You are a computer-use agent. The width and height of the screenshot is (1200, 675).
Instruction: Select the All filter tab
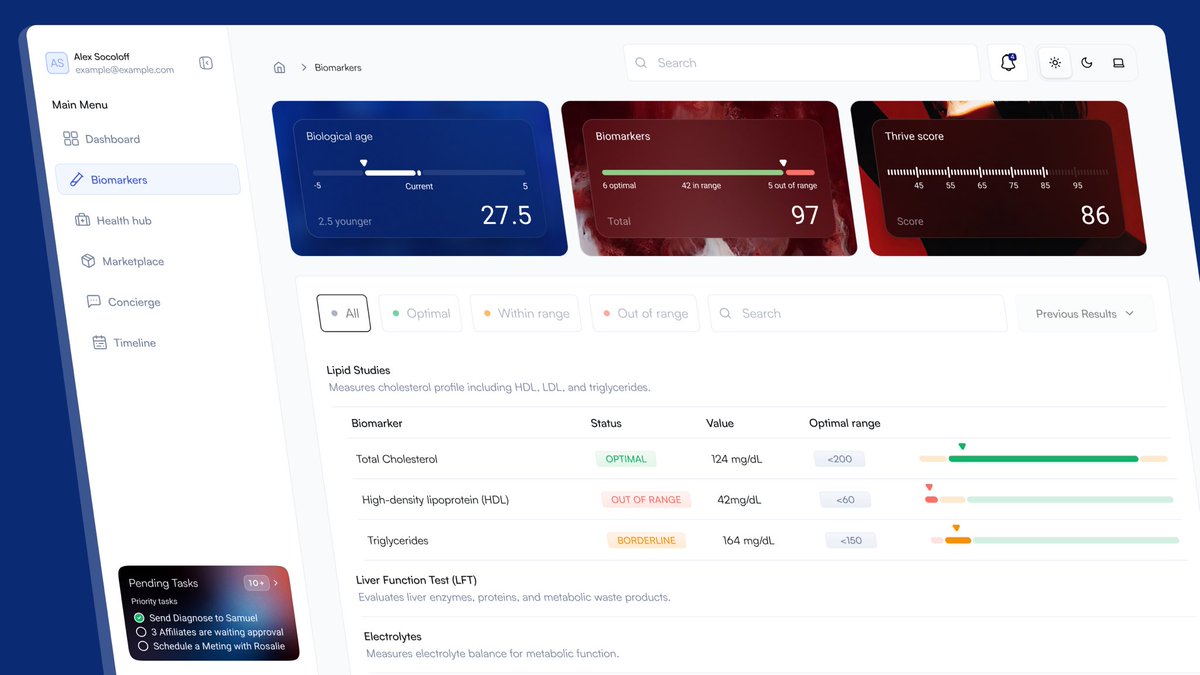click(x=344, y=313)
